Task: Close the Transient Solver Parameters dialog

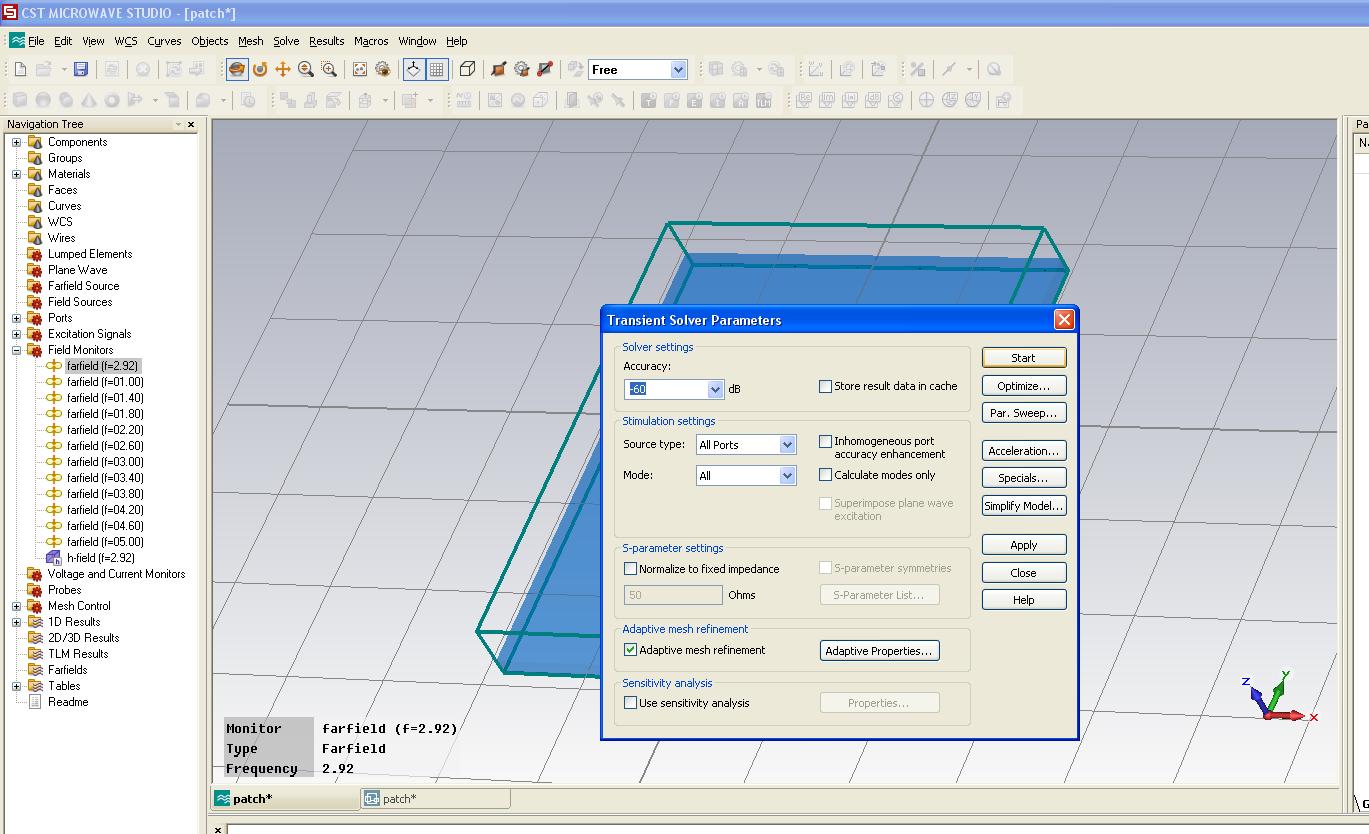Action: click(1064, 320)
